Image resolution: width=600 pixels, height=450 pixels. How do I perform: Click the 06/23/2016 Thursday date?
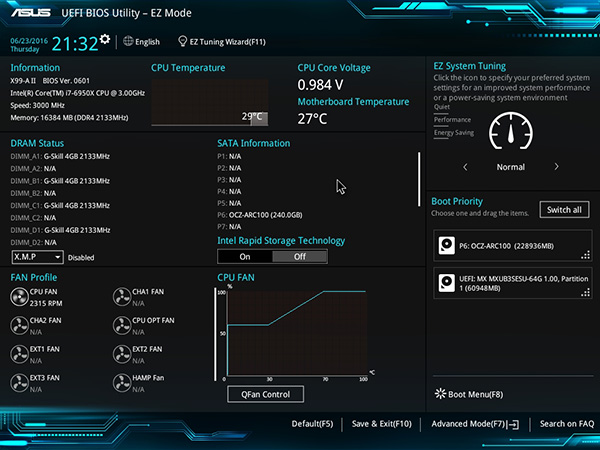point(29,45)
